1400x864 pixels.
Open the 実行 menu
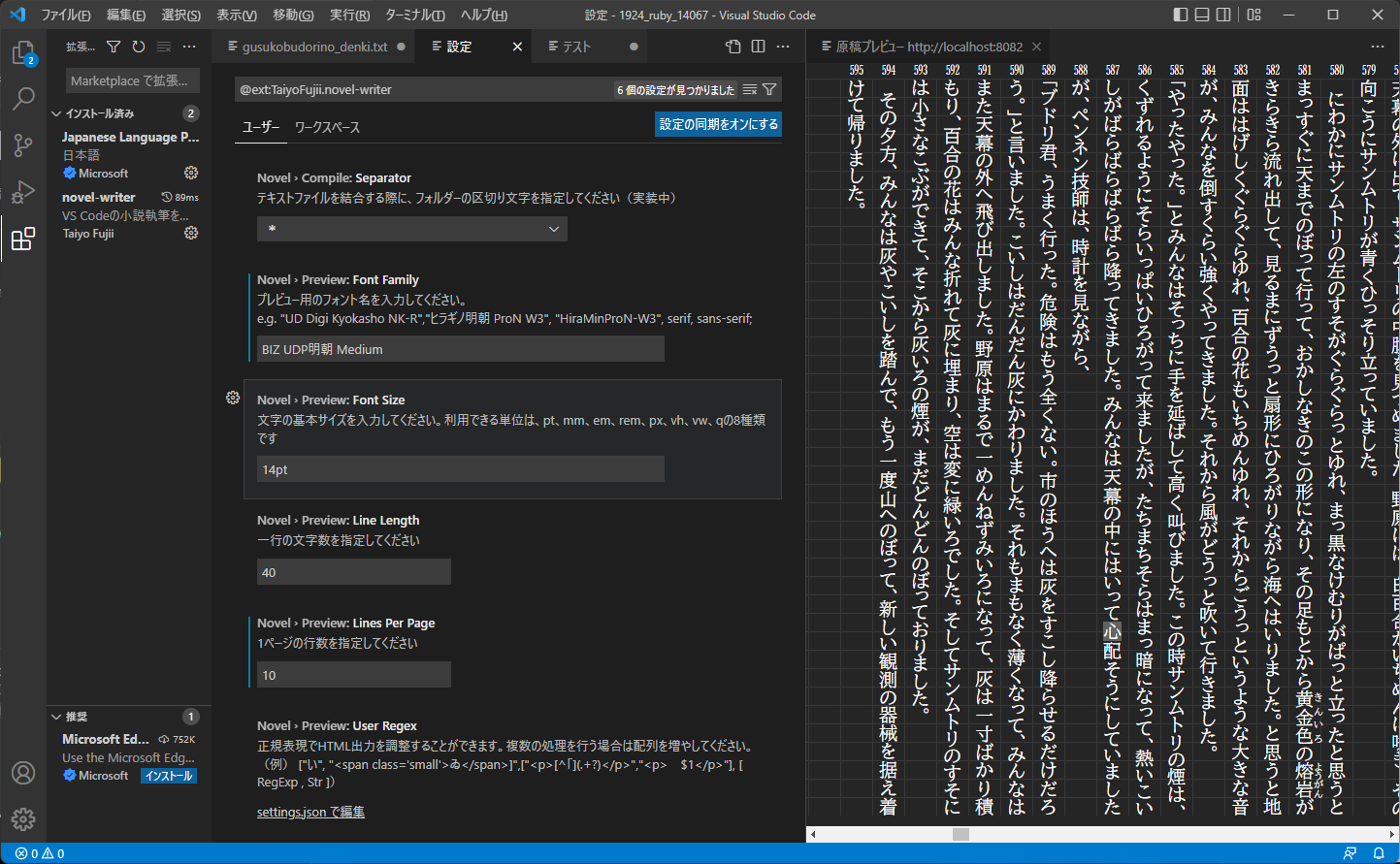349,15
